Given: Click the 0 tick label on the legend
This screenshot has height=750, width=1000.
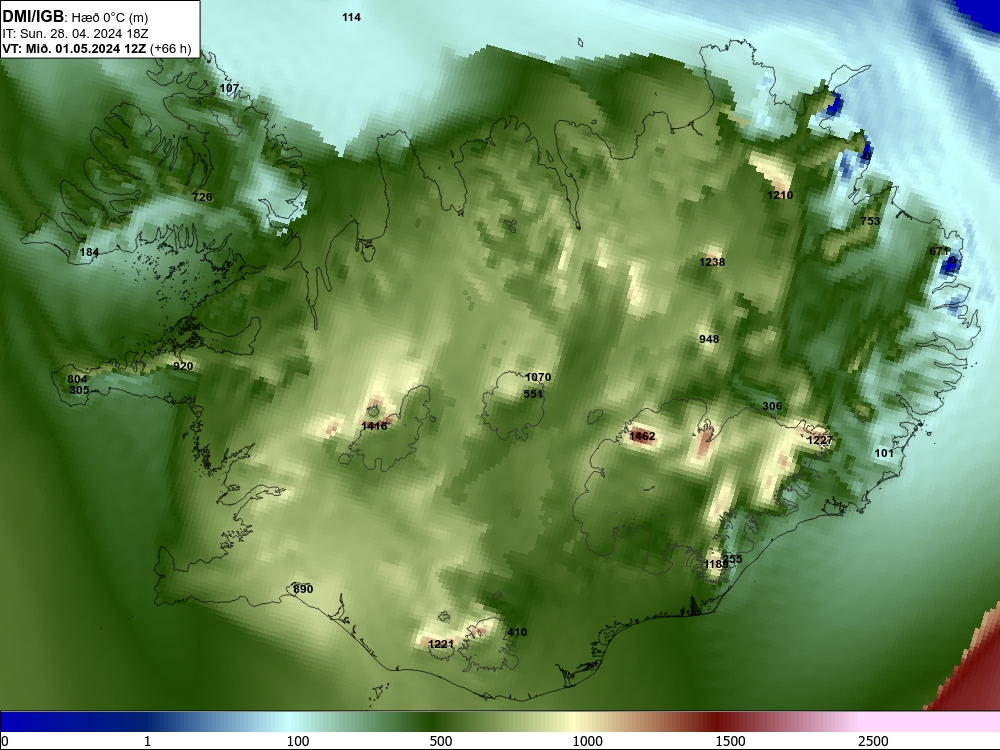Looking at the screenshot, I should click(5, 741).
